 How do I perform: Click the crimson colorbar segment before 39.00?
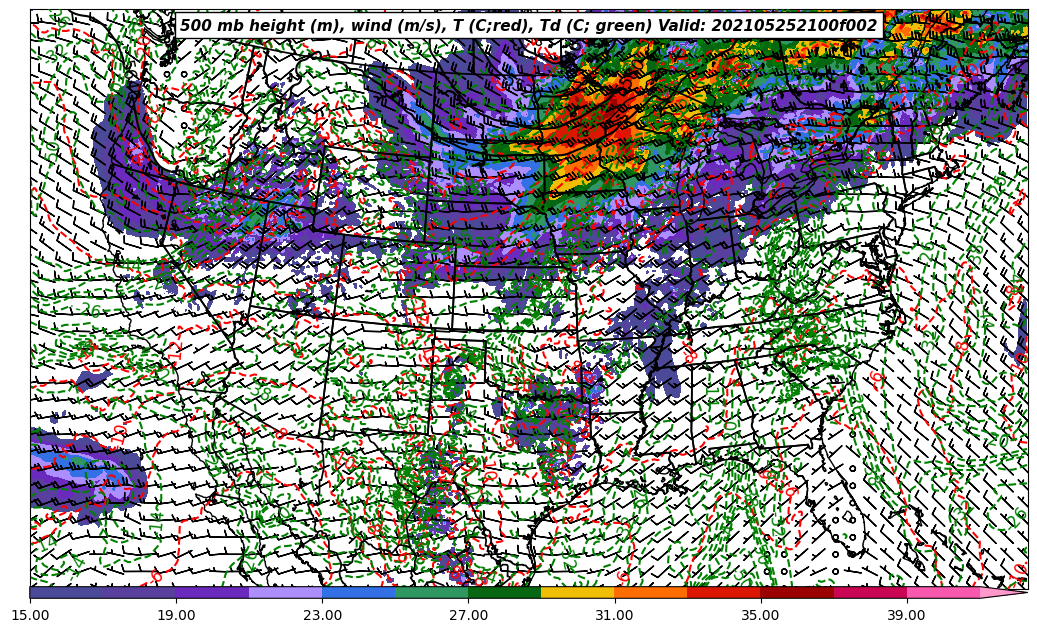[x=869, y=593]
